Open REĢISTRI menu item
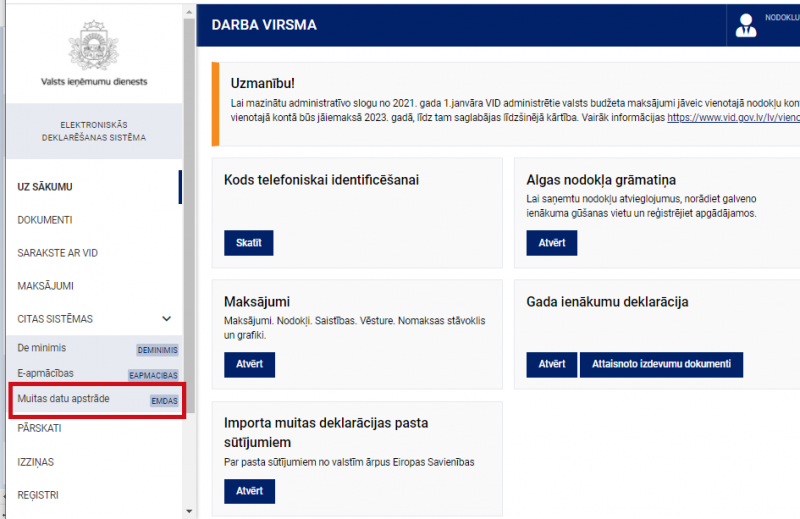800x519 pixels. pos(38,495)
